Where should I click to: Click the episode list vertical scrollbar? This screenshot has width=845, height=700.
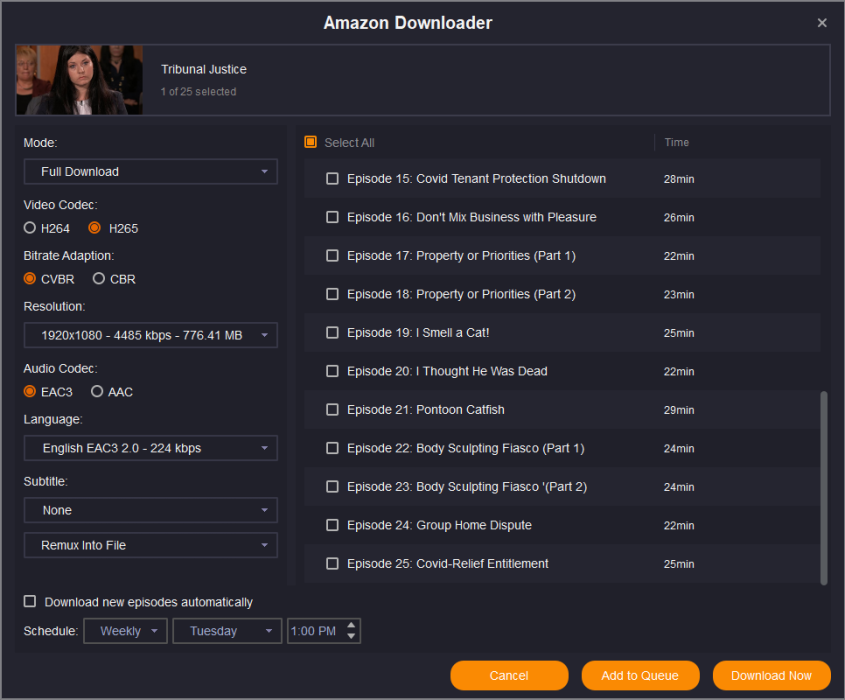[x=824, y=485]
